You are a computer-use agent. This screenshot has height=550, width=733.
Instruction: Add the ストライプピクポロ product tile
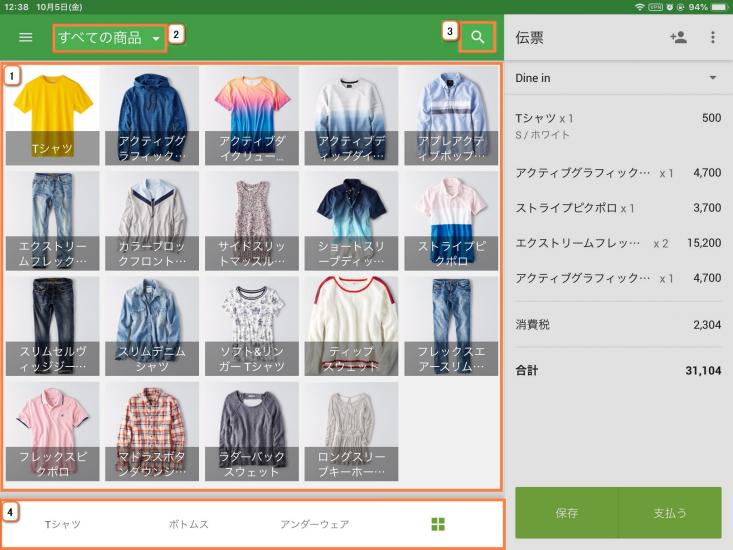[451, 221]
